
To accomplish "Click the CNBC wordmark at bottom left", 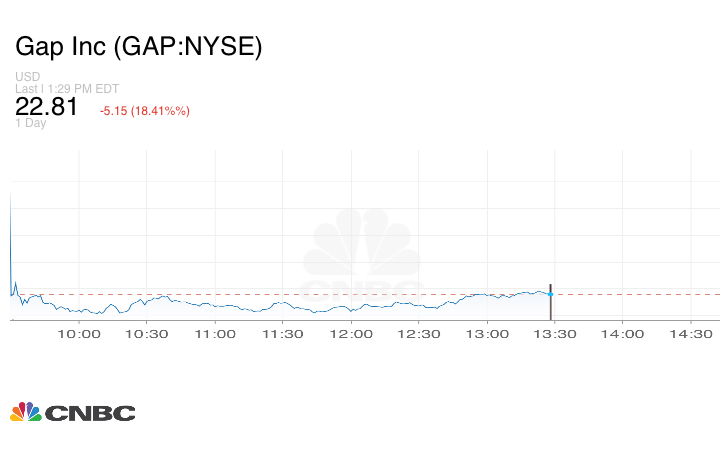I will pyautogui.click(x=90, y=413).
